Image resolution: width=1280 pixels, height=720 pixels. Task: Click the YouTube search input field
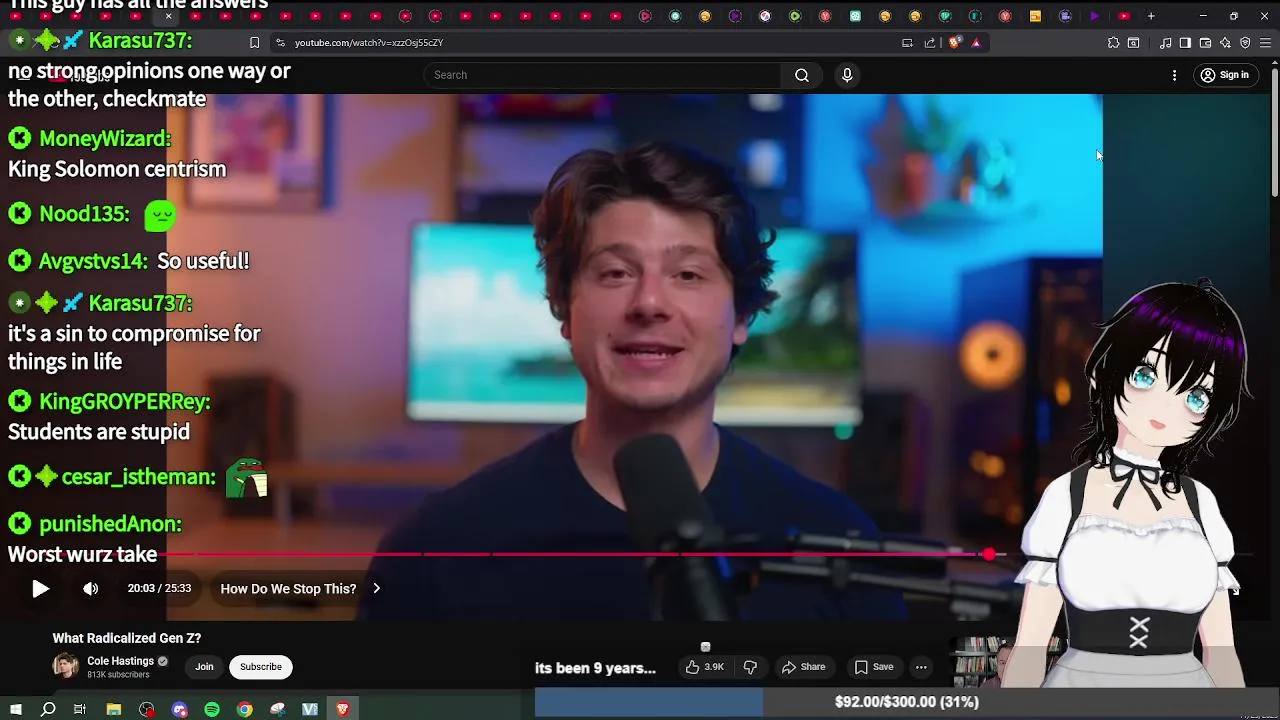pos(603,75)
